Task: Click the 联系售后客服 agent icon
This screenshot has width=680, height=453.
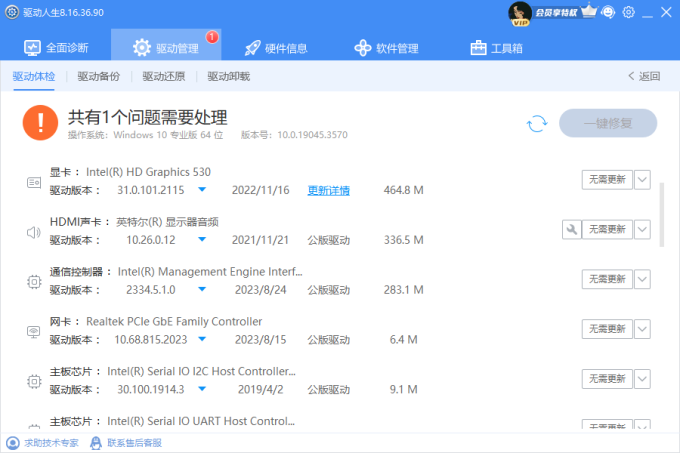Action: (96, 443)
